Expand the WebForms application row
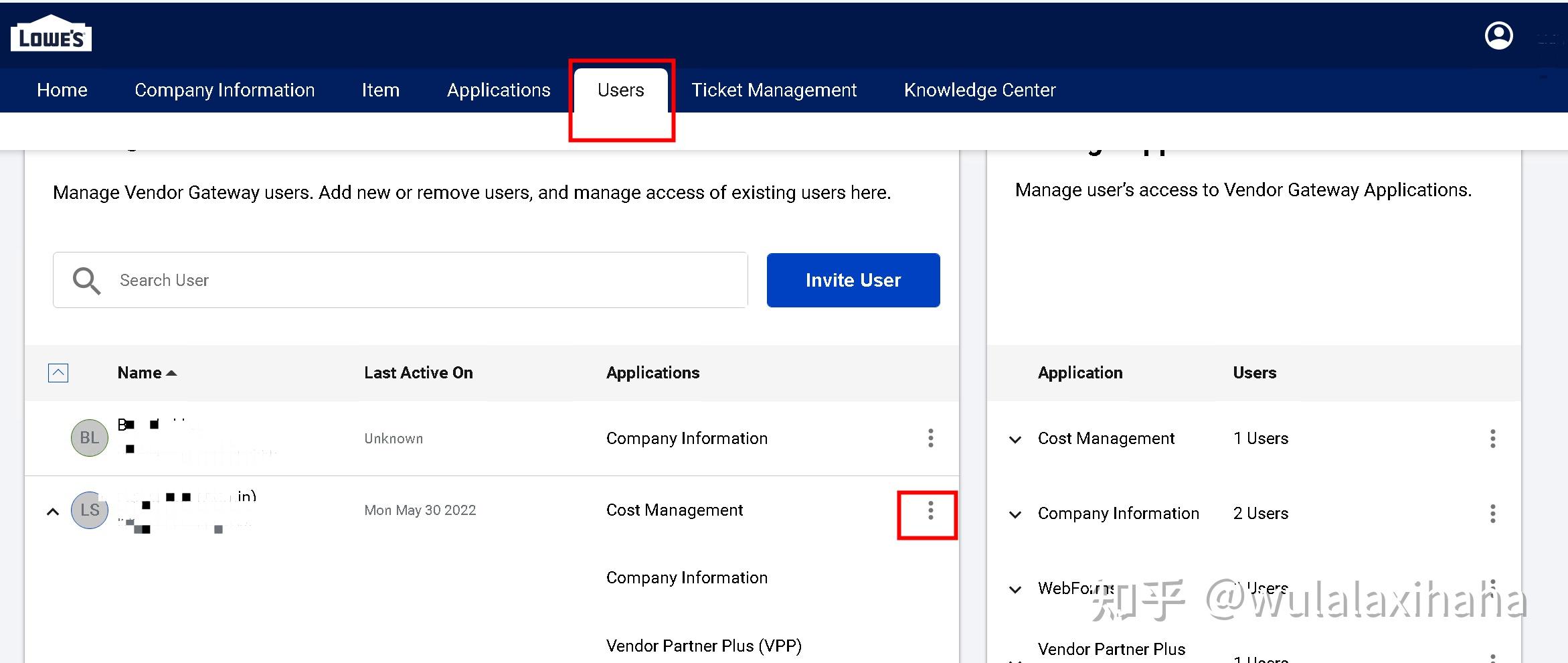 [1015, 589]
